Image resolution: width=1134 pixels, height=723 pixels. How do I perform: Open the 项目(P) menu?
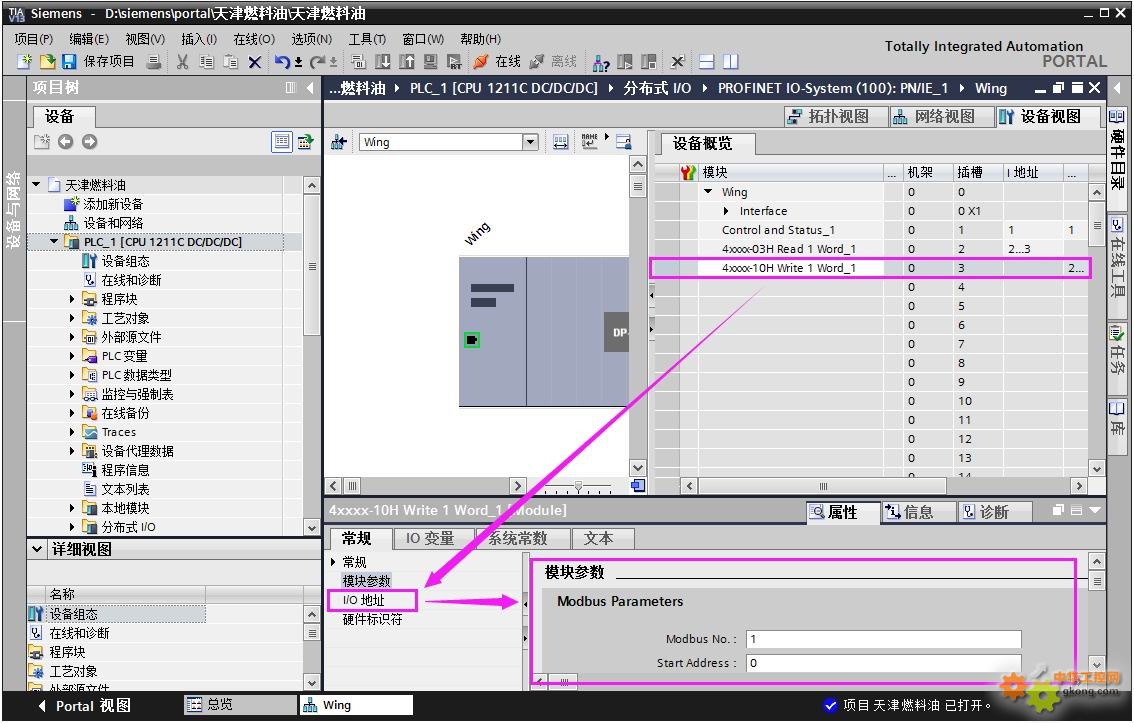[x=33, y=39]
